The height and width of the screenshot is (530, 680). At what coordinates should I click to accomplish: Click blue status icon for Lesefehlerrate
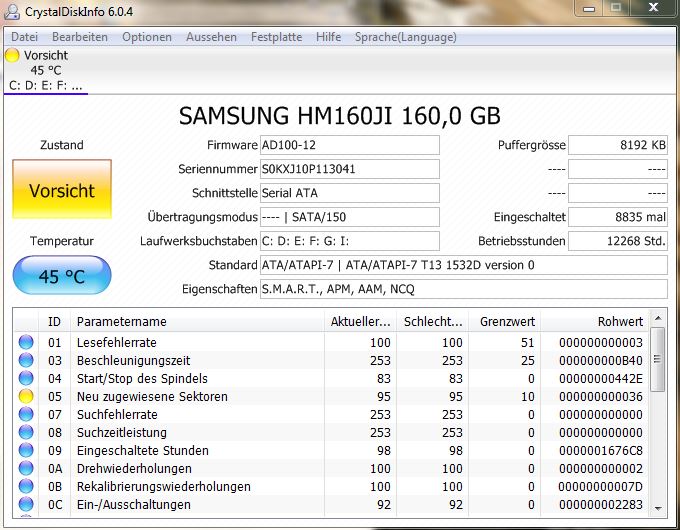(26, 342)
